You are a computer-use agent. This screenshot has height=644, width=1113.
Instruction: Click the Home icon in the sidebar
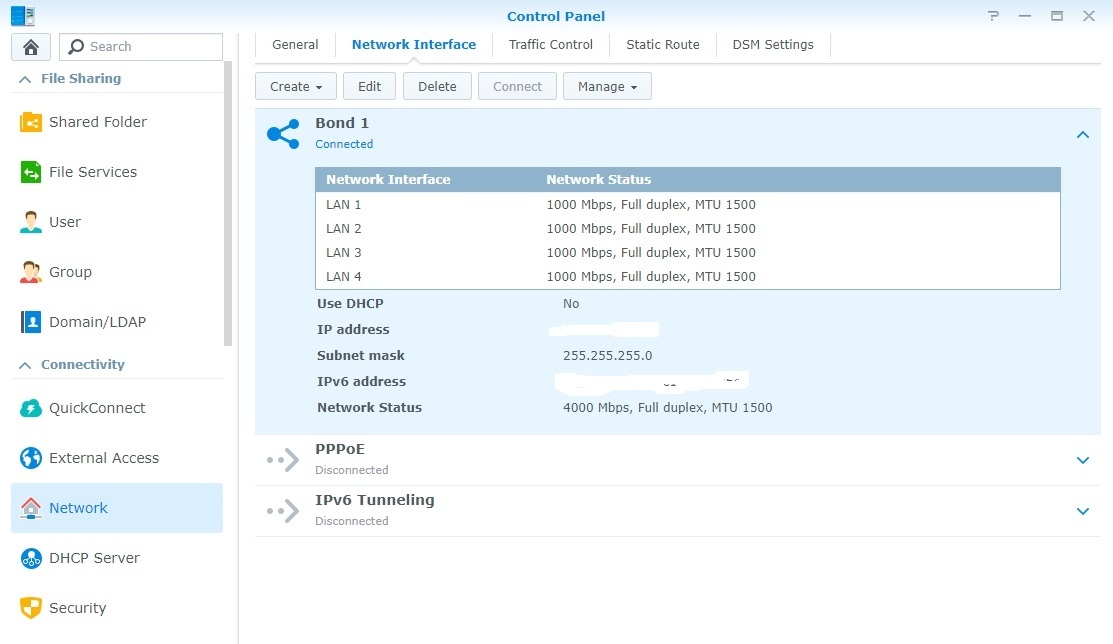29,46
